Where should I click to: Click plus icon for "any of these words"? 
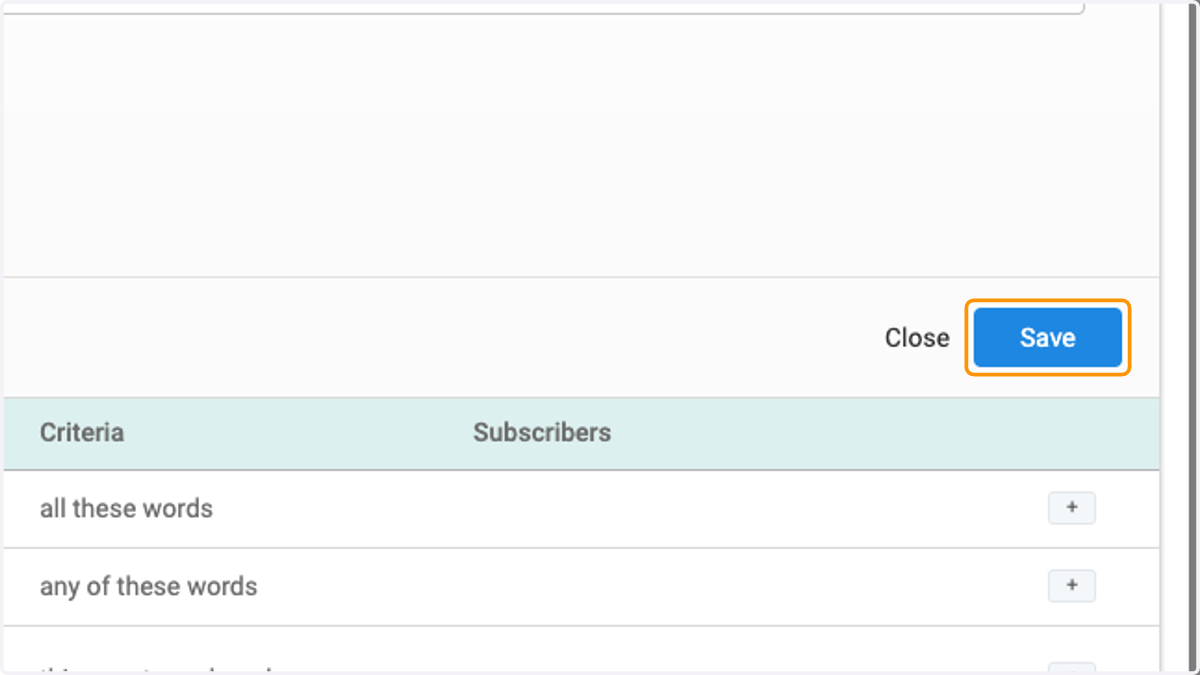coord(1071,586)
